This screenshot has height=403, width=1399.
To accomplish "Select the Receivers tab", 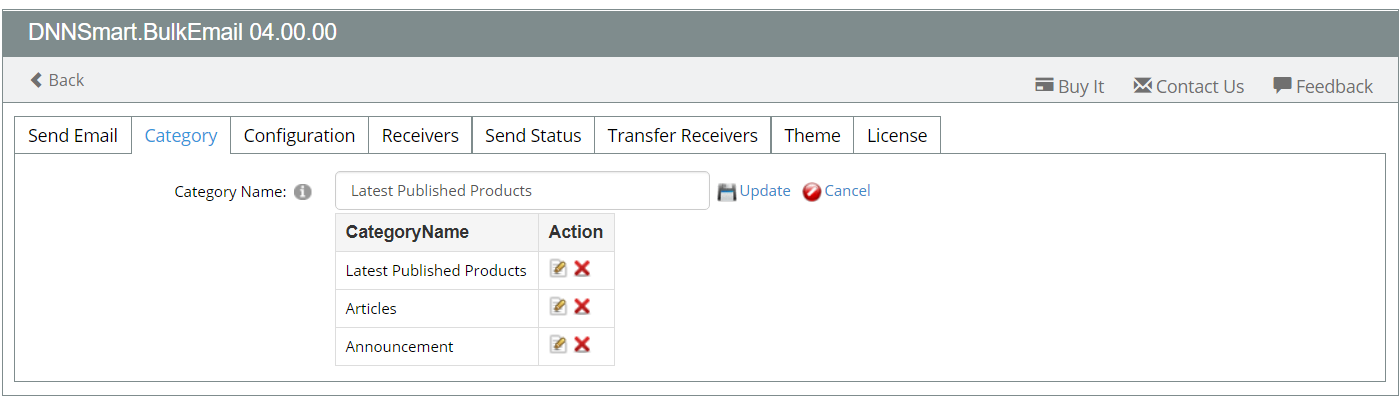I will [x=420, y=135].
